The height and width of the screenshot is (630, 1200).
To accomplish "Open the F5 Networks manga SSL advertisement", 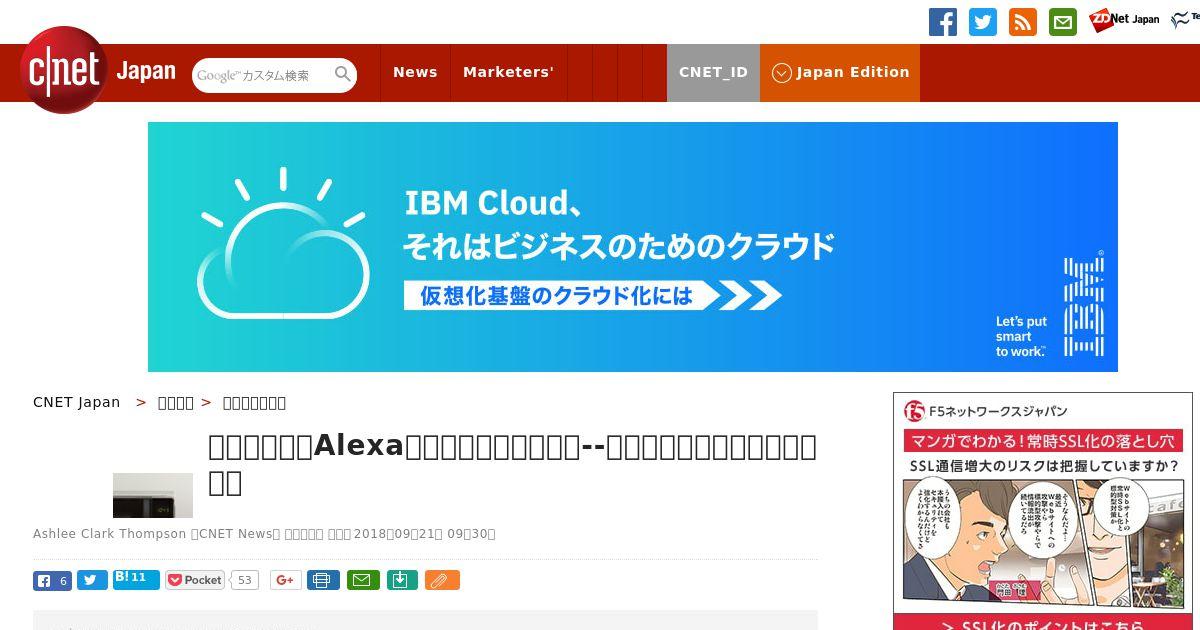I will coord(1043,512).
